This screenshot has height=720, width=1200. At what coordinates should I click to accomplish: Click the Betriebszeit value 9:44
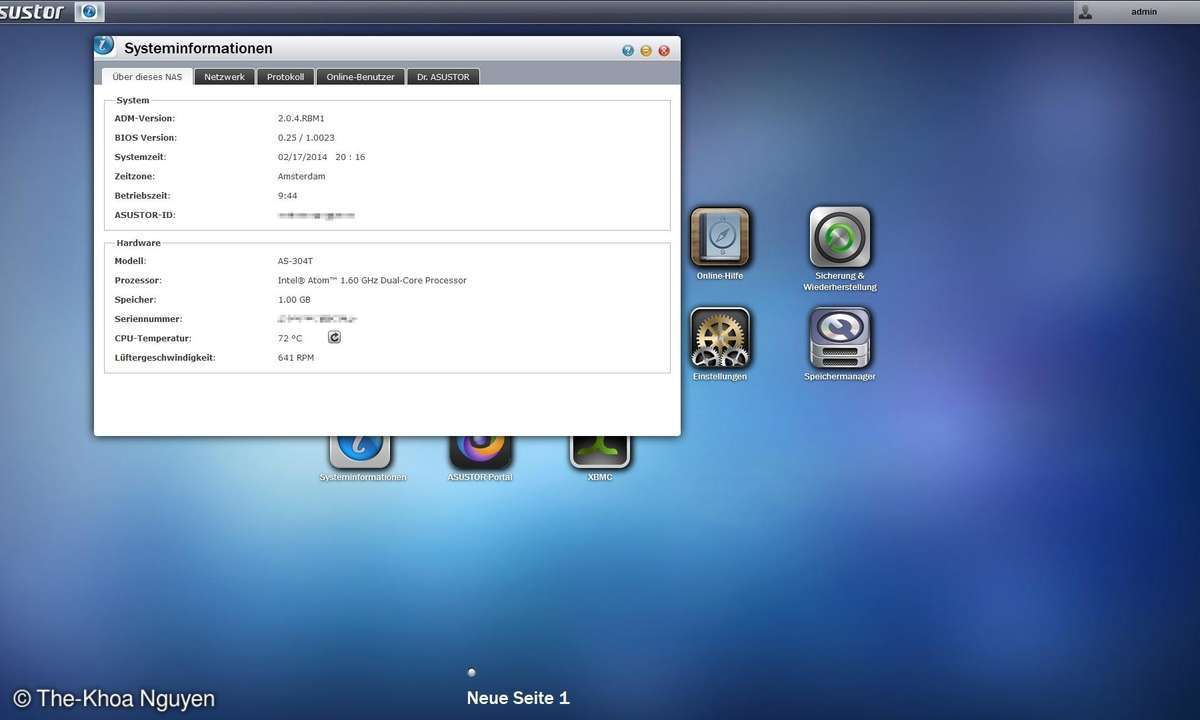[x=287, y=196]
